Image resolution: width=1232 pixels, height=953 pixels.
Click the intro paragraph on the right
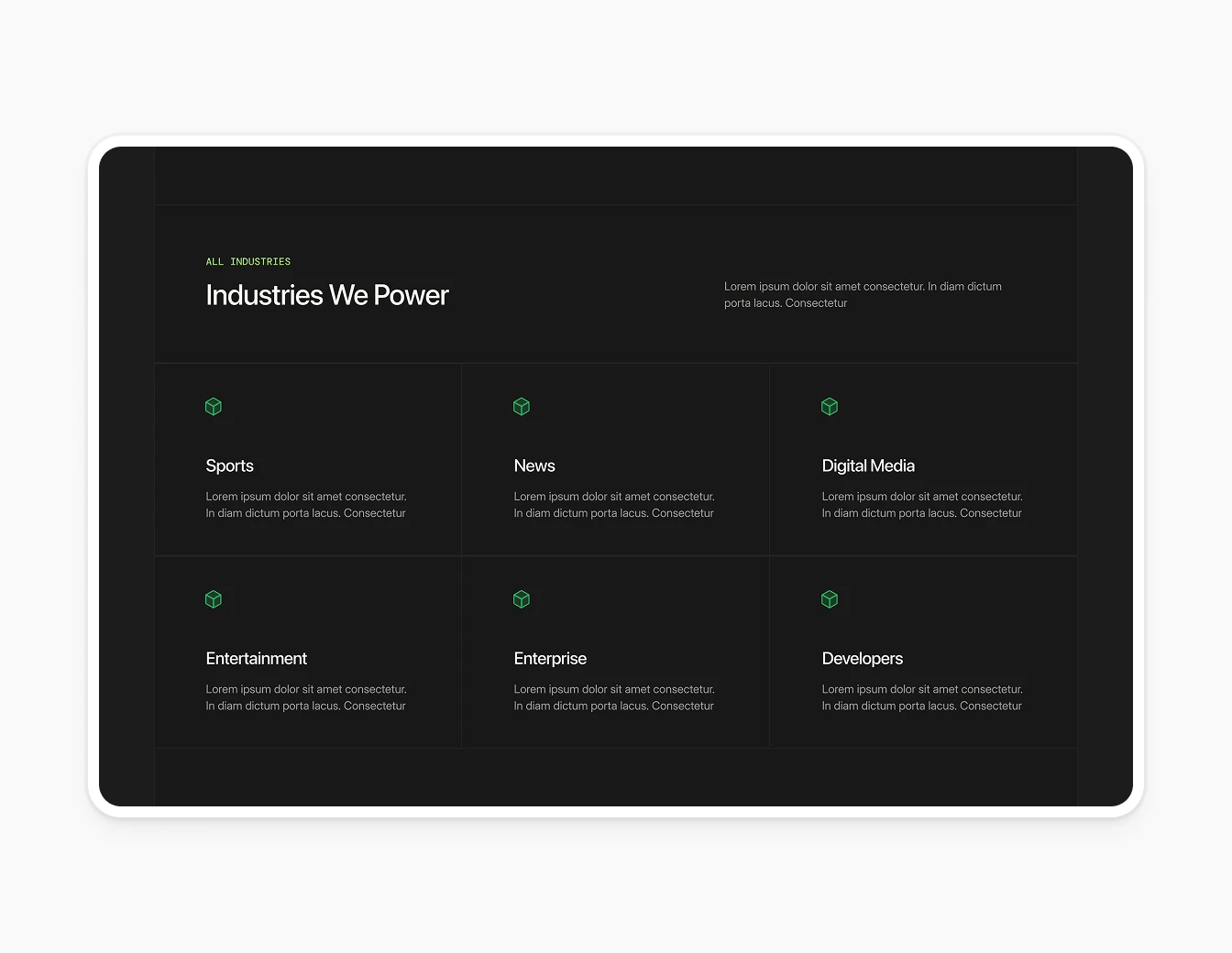863,294
